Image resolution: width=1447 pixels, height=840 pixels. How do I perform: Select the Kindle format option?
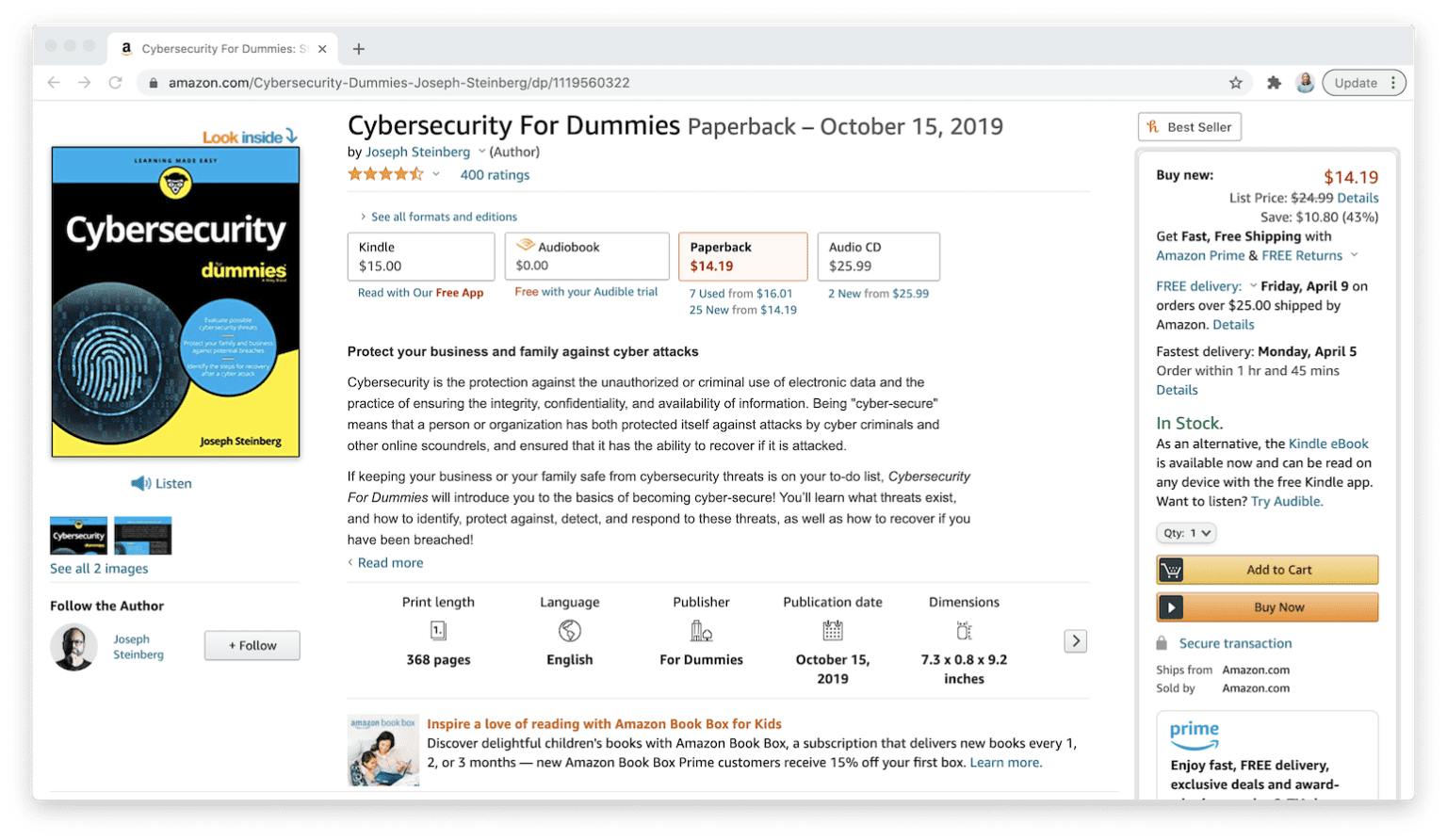[x=420, y=256]
